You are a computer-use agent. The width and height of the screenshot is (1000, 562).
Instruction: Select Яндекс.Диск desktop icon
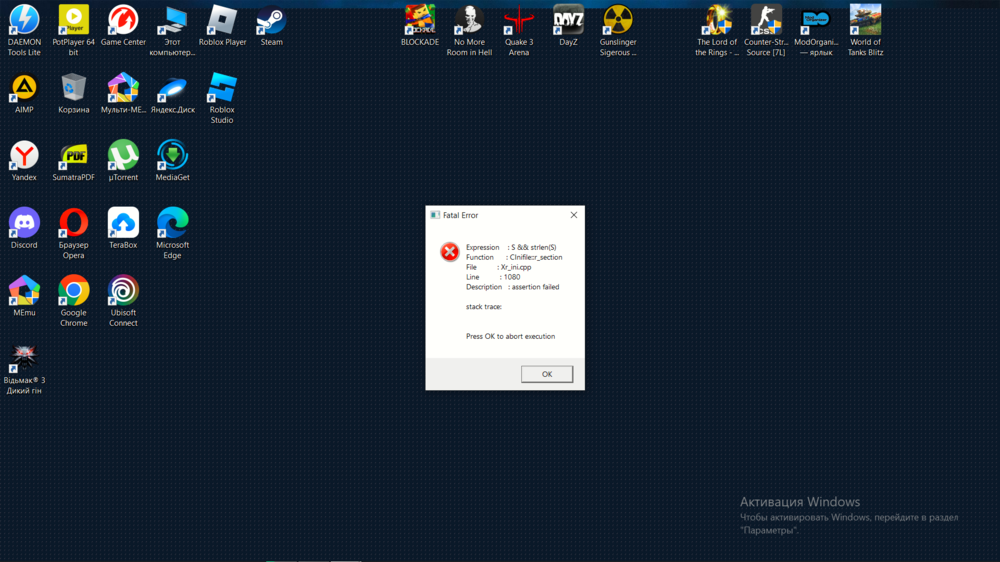[x=172, y=93]
